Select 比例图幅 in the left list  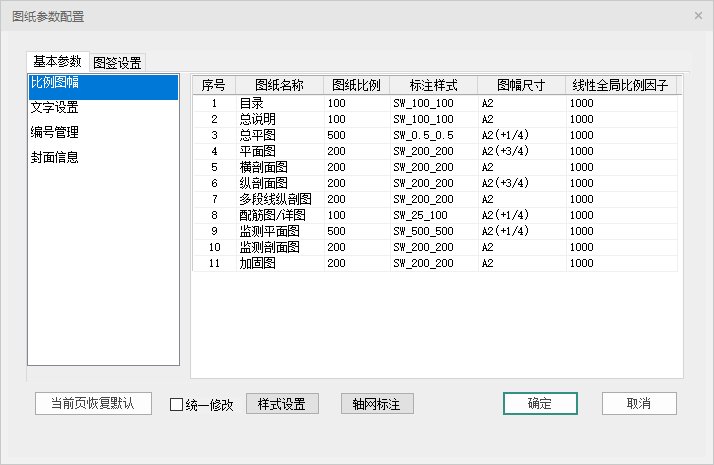coord(103,83)
